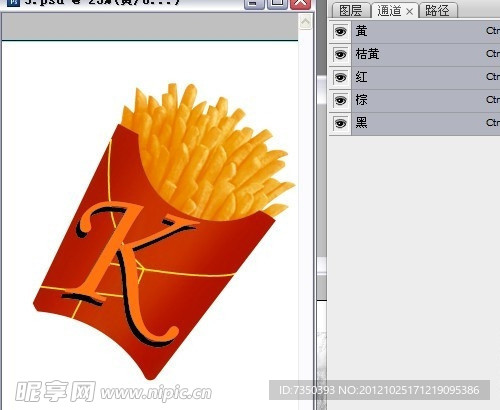500x410 pixels.
Task: Hide the 黄 channel eye icon
Action: (x=340, y=32)
